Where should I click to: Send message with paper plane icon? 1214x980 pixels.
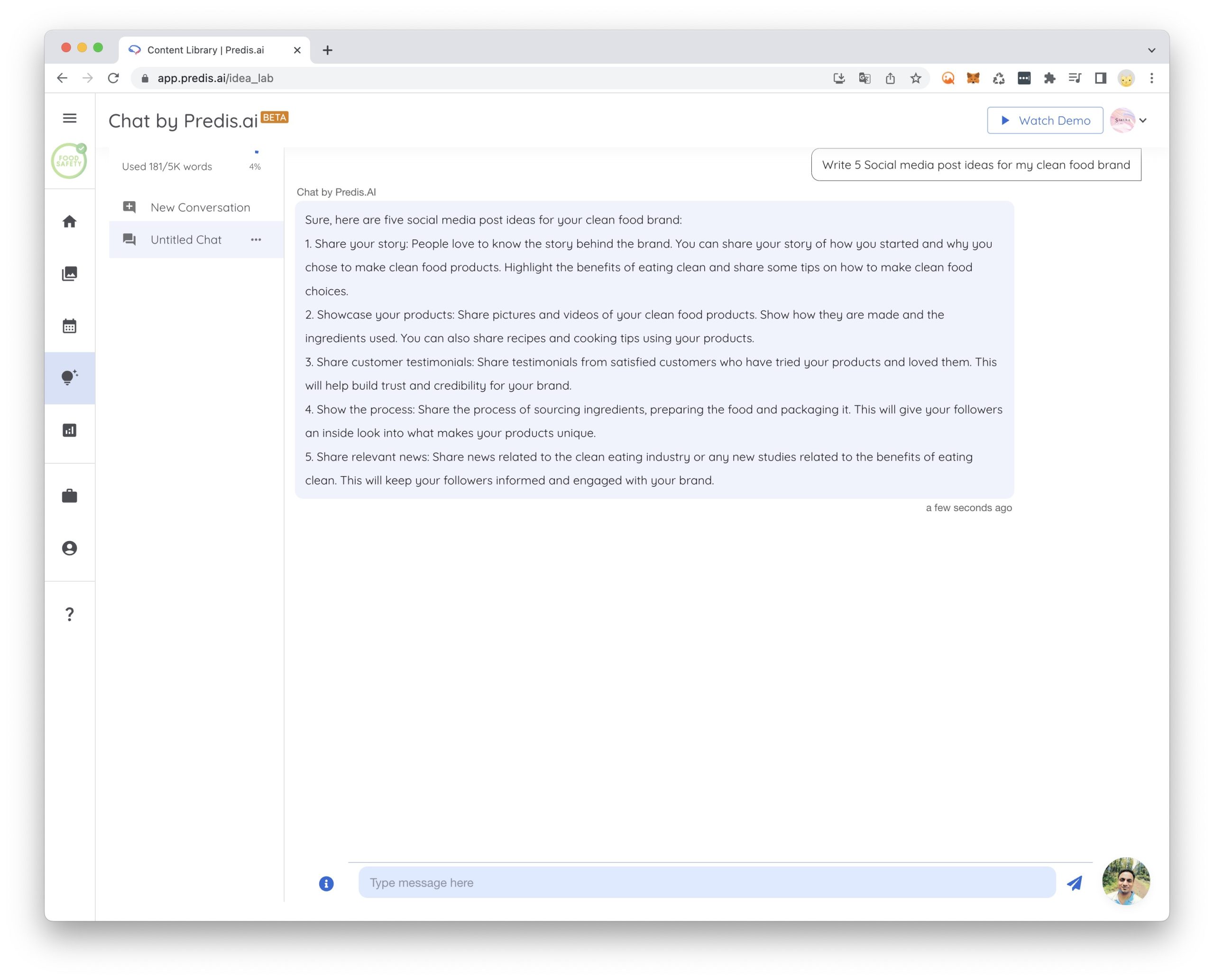(x=1075, y=883)
